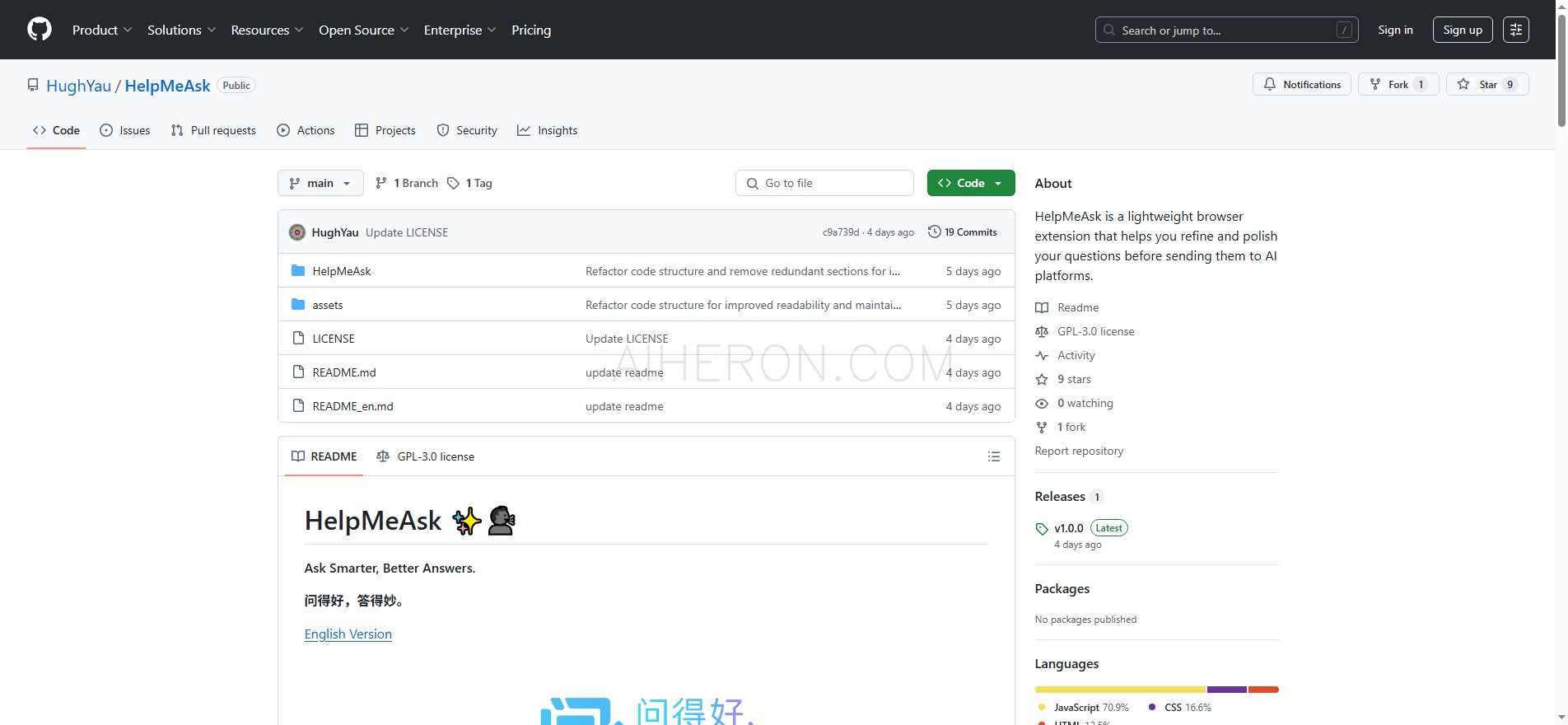Screen dimensions: 1568x725
Task: Open the main branch selector dropdown
Action: pos(320,183)
